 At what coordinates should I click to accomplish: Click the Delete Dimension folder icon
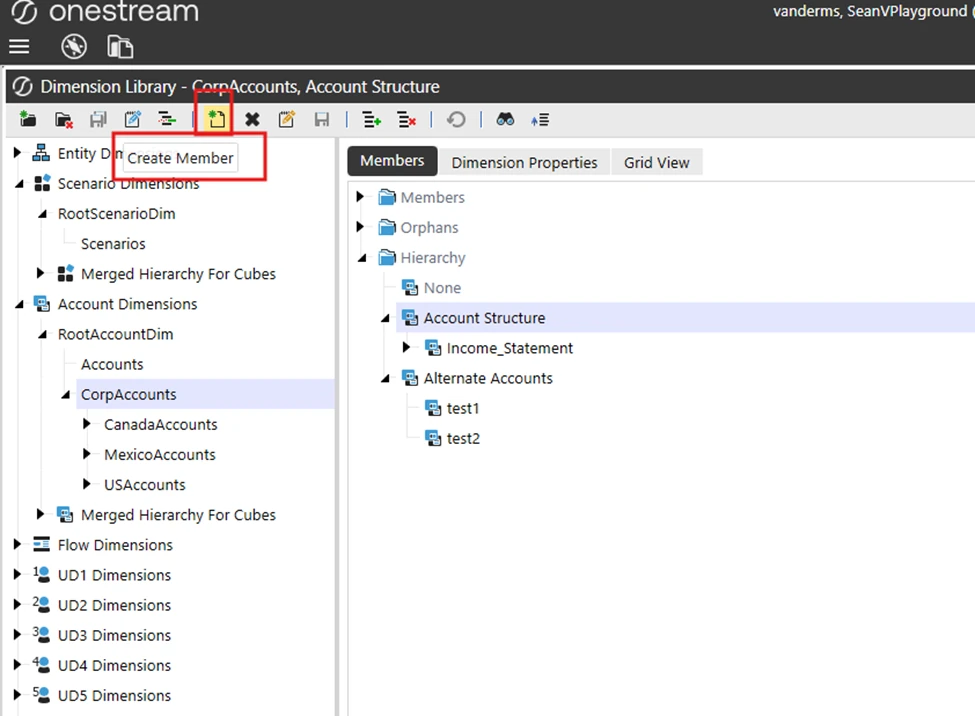[x=63, y=119]
